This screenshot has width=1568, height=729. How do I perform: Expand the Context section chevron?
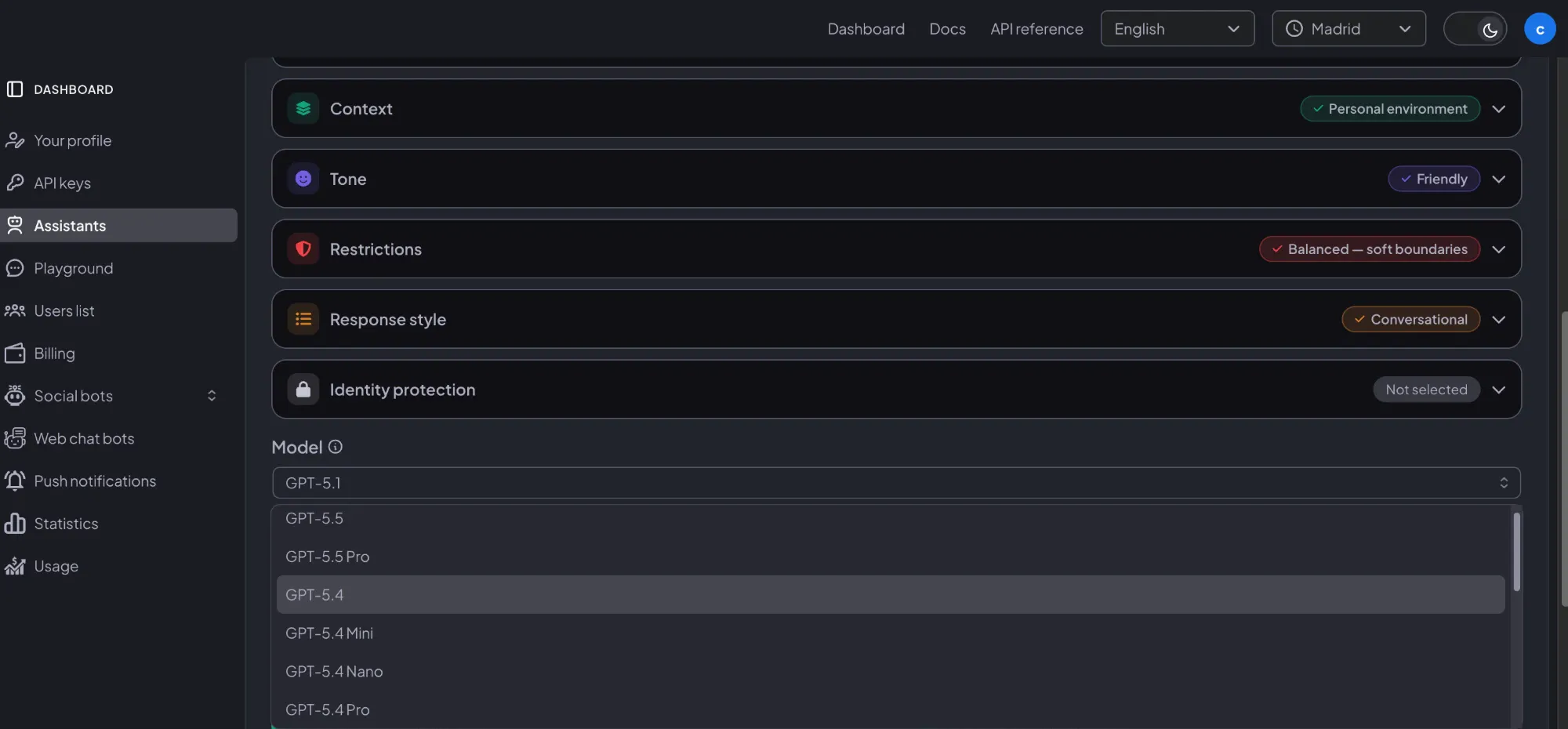click(1499, 109)
